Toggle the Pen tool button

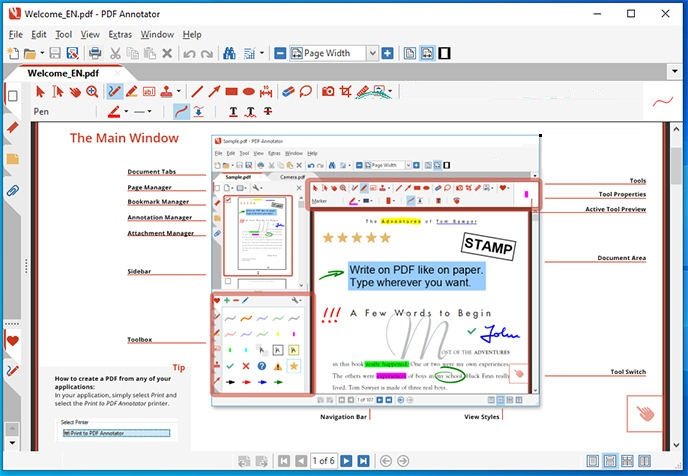(115, 92)
